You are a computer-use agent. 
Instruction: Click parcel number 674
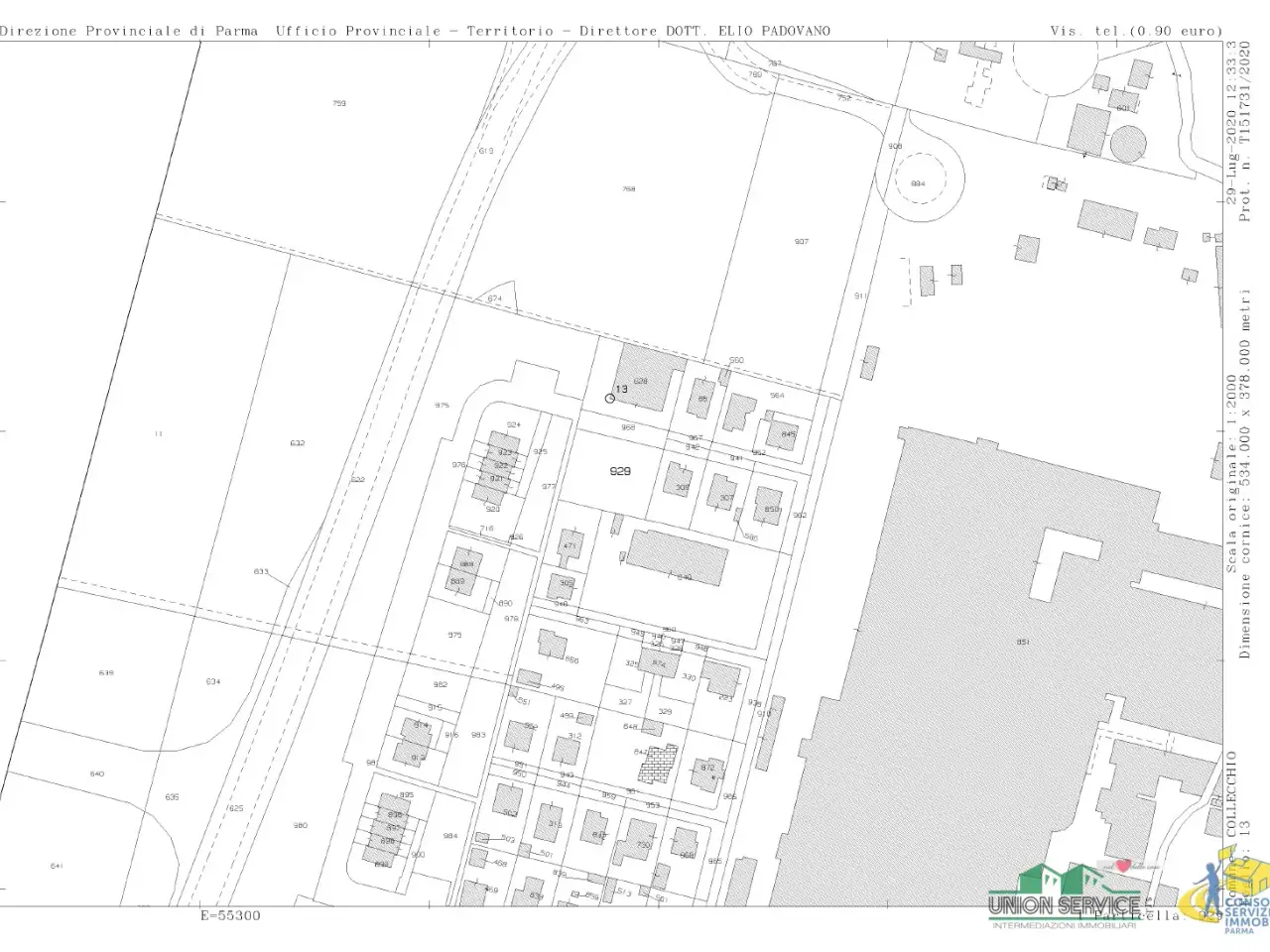click(495, 298)
